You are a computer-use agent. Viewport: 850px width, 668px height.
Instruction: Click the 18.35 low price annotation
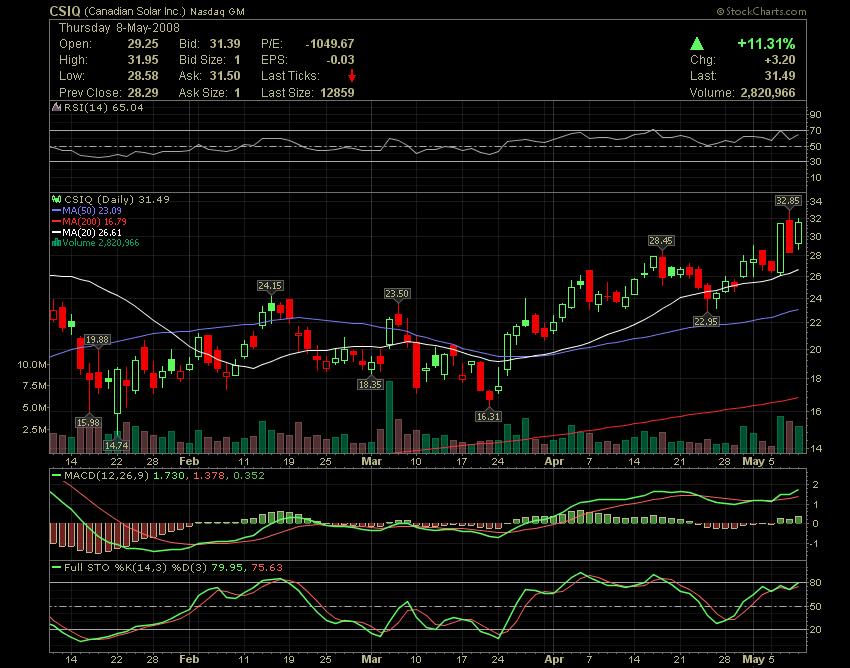[370, 384]
